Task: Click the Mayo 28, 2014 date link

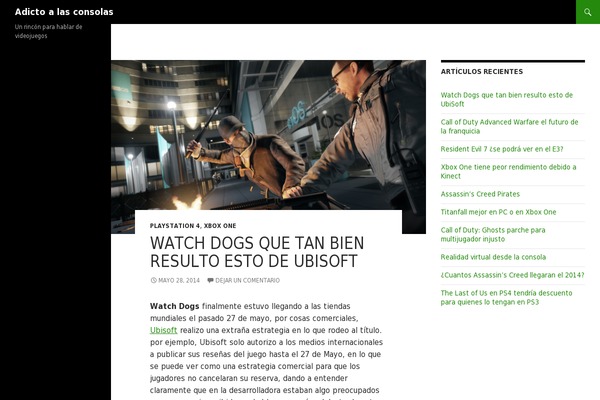Action: 179,280
